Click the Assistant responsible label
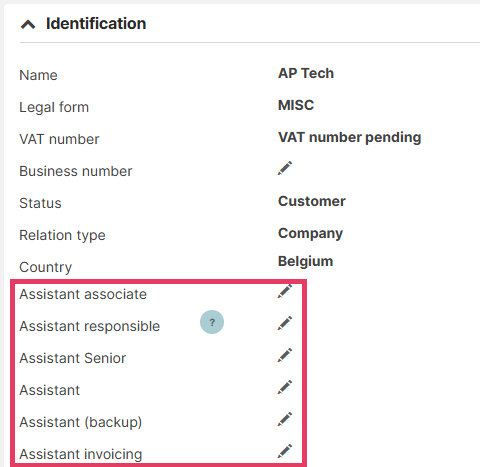The image size is (480, 467). tap(90, 326)
